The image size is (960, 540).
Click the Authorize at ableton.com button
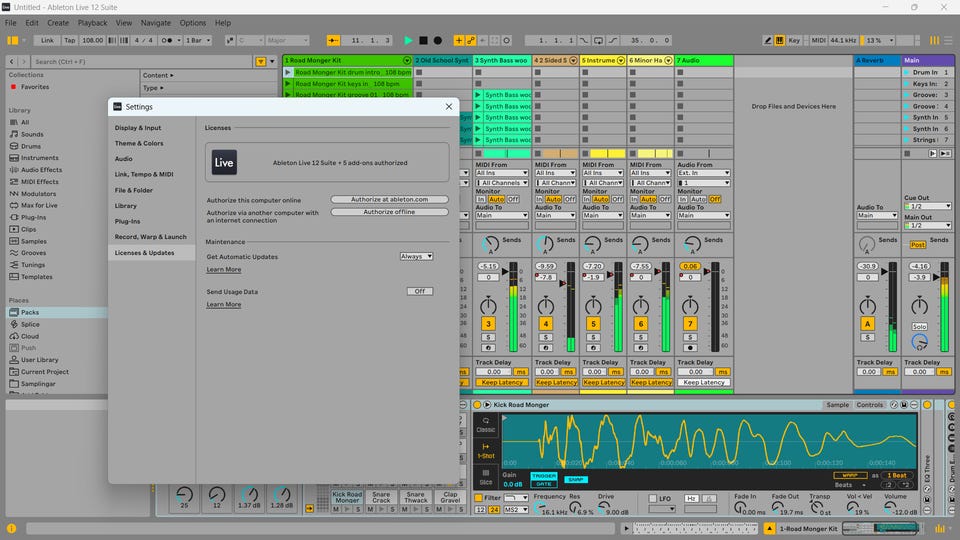click(389, 199)
